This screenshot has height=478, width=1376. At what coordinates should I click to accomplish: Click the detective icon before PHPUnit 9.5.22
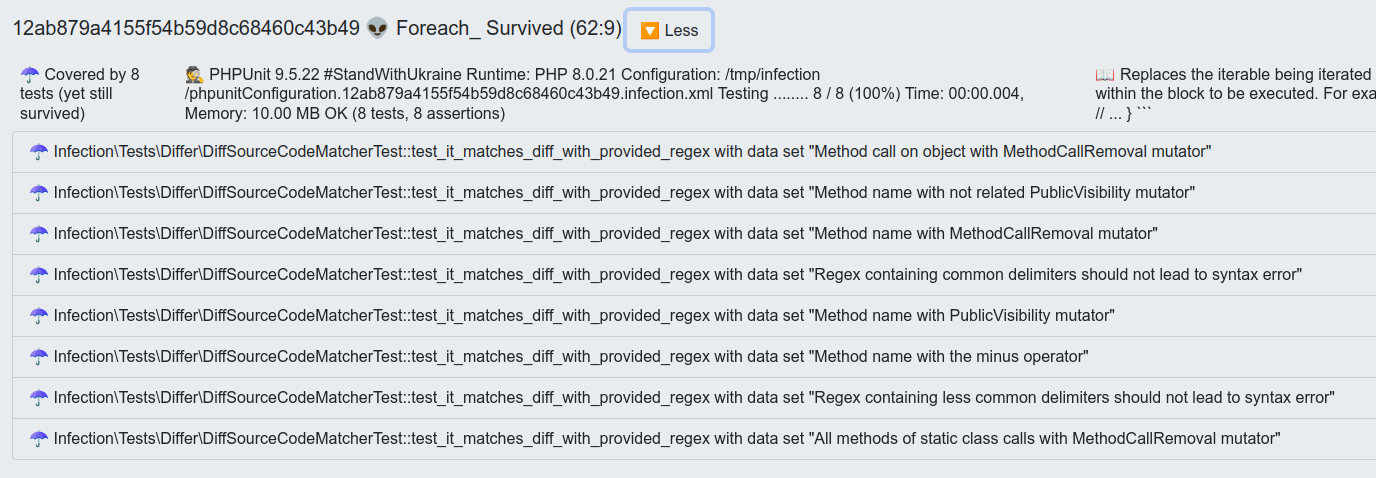click(x=195, y=74)
